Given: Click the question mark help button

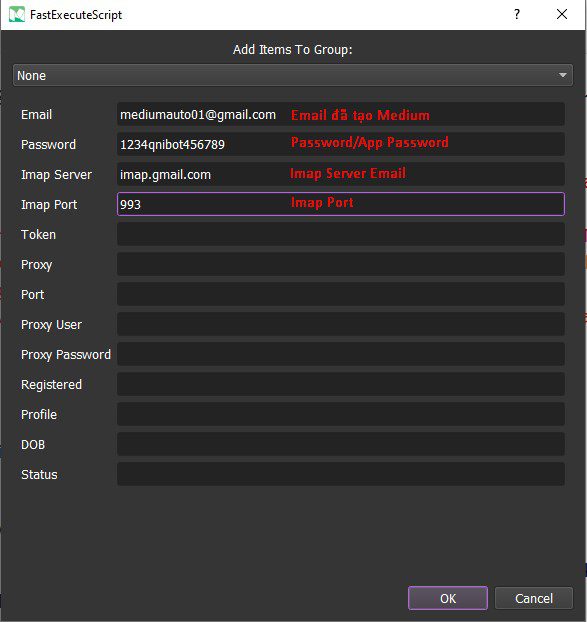Looking at the screenshot, I should 517,15.
